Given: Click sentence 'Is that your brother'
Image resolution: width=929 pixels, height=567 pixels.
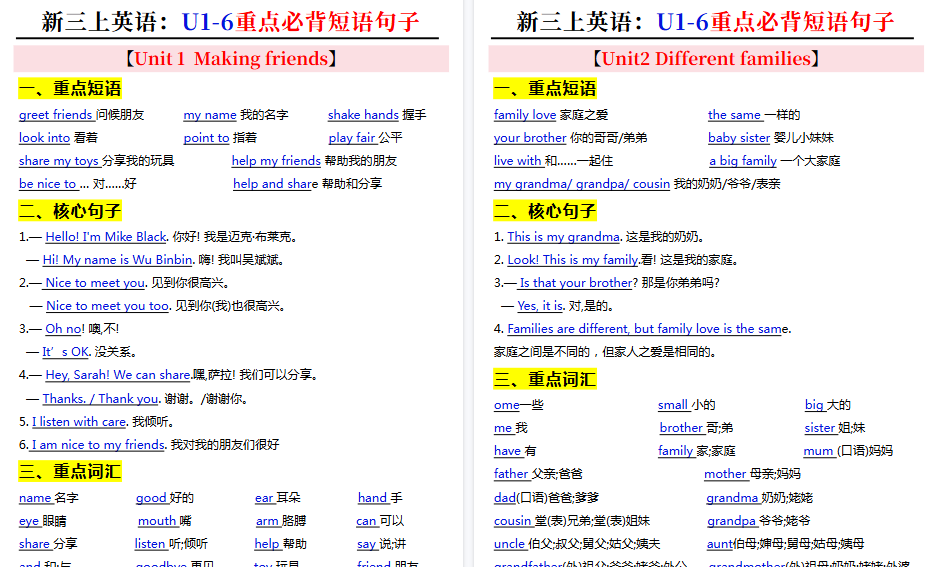Looking at the screenshot, I should coord(576,283).
